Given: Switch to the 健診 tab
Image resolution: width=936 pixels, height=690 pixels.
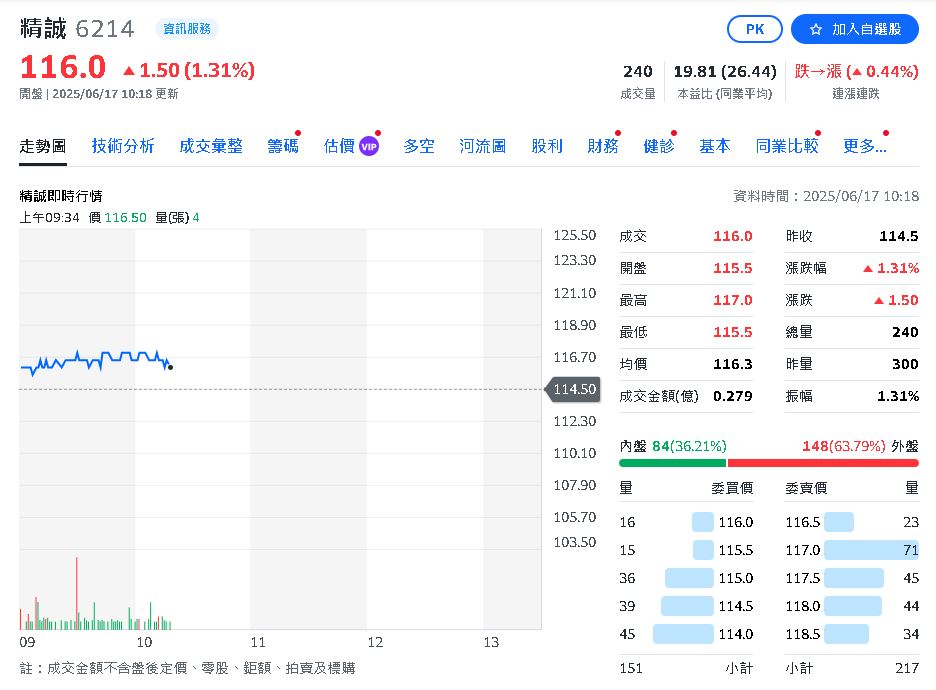Looking at the screenshot, I should point(659,146).
